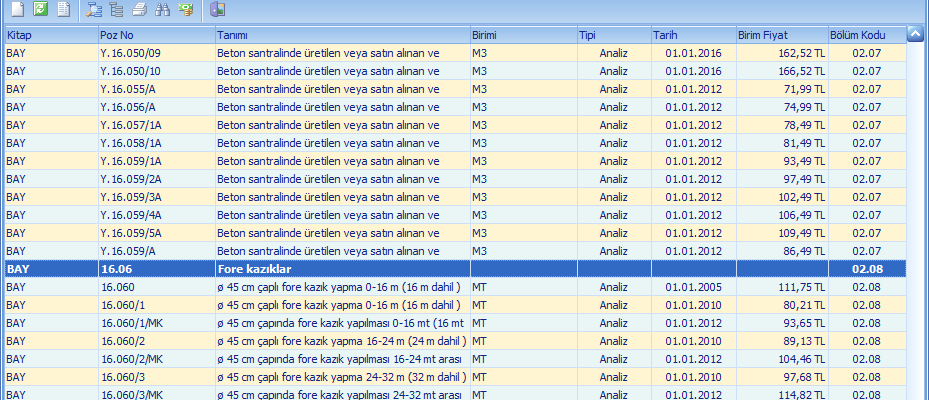Viewport: 929px width, 400px height.
Task: Click the Birim Fiyat column header
Action: 781,35
